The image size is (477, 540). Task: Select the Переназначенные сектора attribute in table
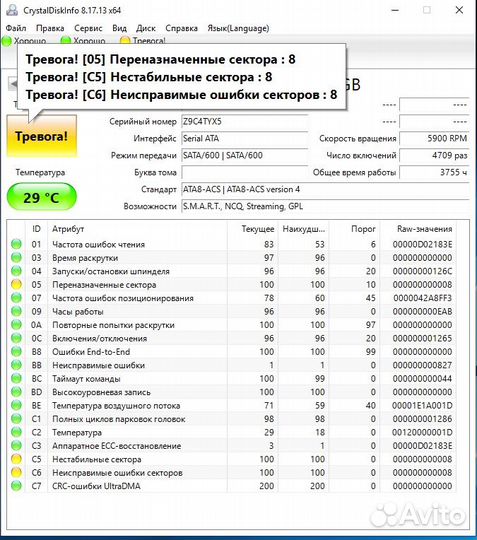coord(104,285)
